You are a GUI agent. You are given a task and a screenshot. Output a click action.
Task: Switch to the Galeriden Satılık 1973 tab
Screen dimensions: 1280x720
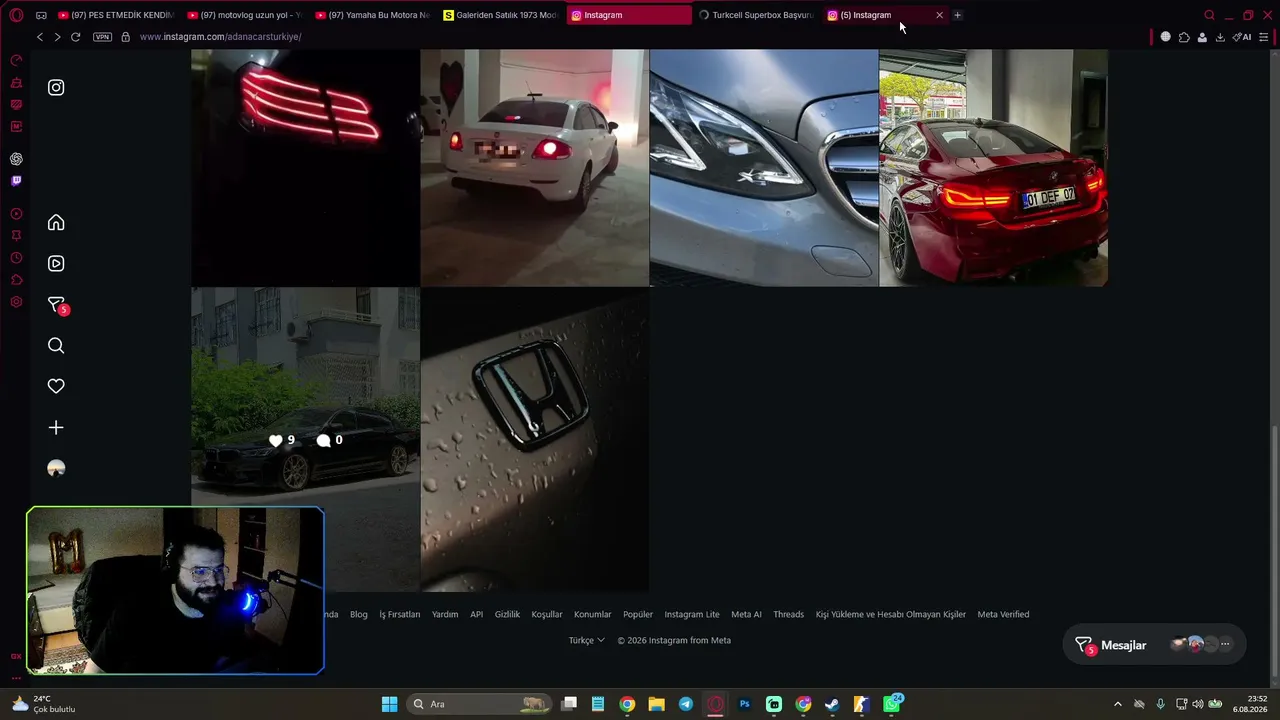[500, 15]
